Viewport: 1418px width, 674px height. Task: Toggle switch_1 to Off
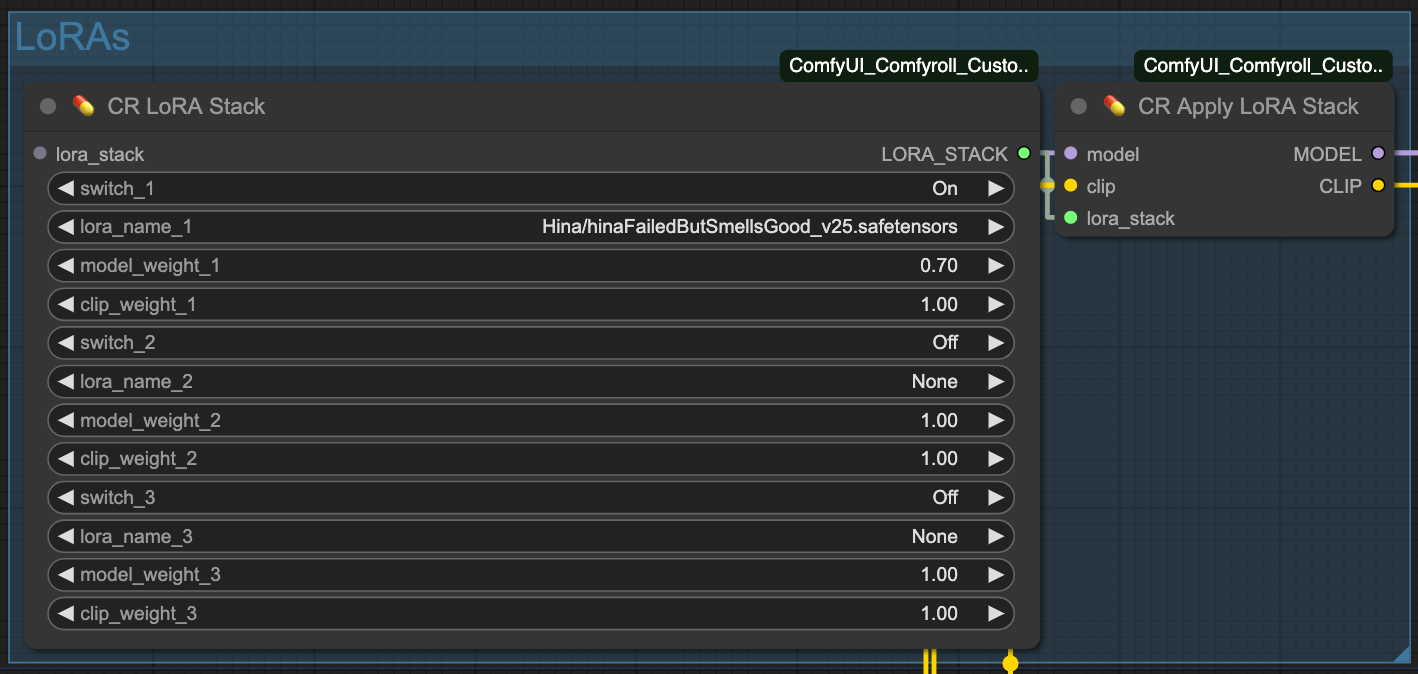[x=531, y=188]
